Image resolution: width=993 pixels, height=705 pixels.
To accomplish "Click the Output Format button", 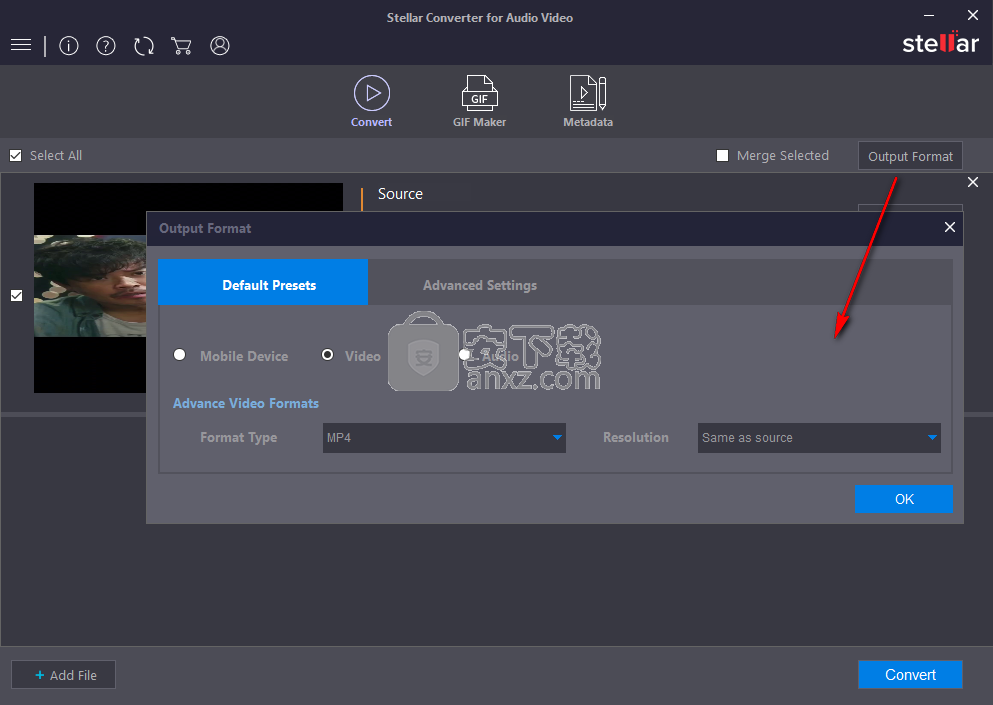I will point(910,156).
